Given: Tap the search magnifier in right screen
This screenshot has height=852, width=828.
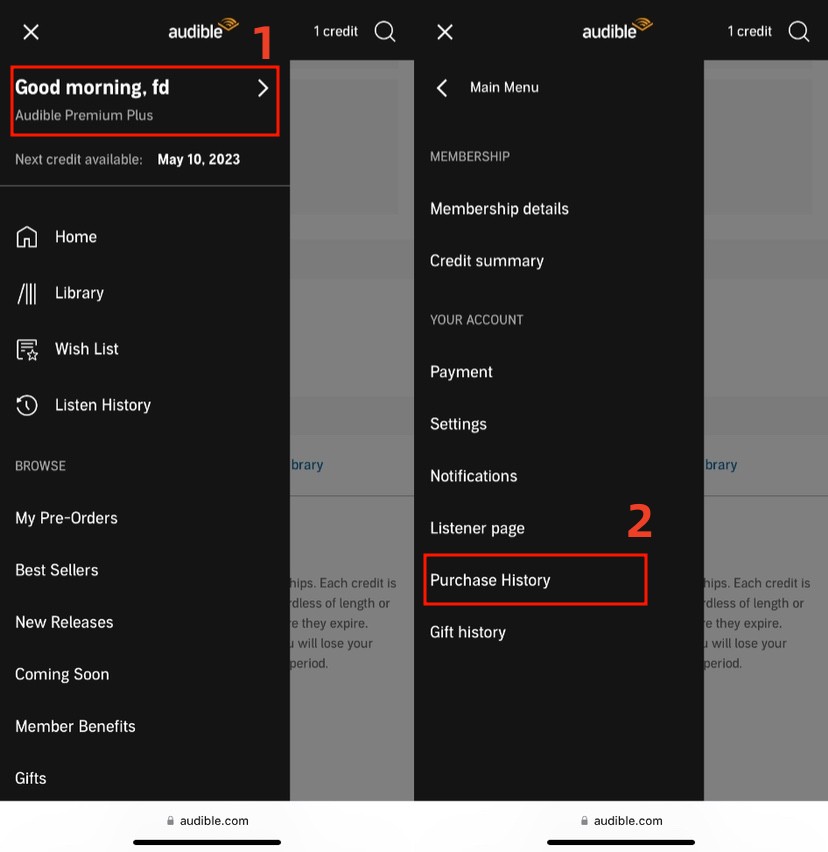Looking at the screenshot, I should tap(799, 32).
